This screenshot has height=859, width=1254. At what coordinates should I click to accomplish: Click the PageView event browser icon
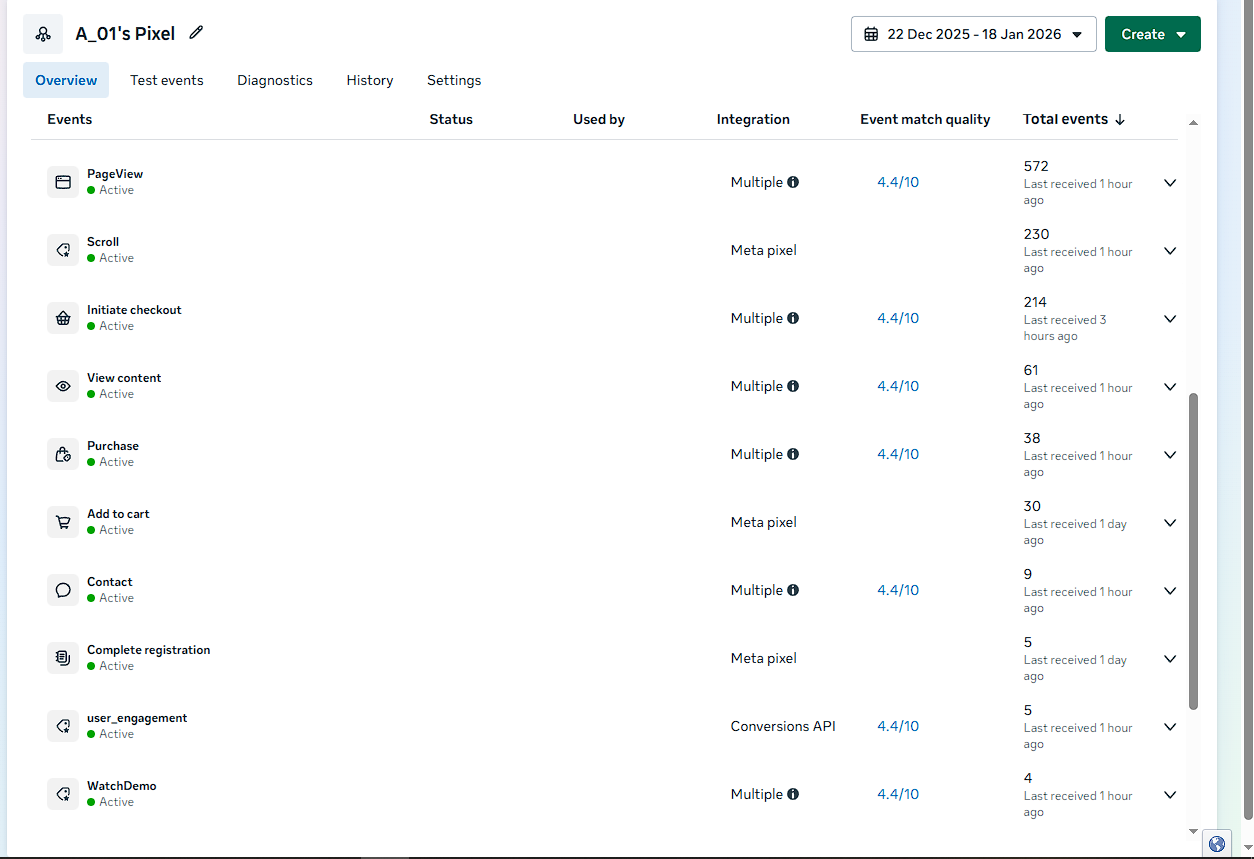[63, 182]
